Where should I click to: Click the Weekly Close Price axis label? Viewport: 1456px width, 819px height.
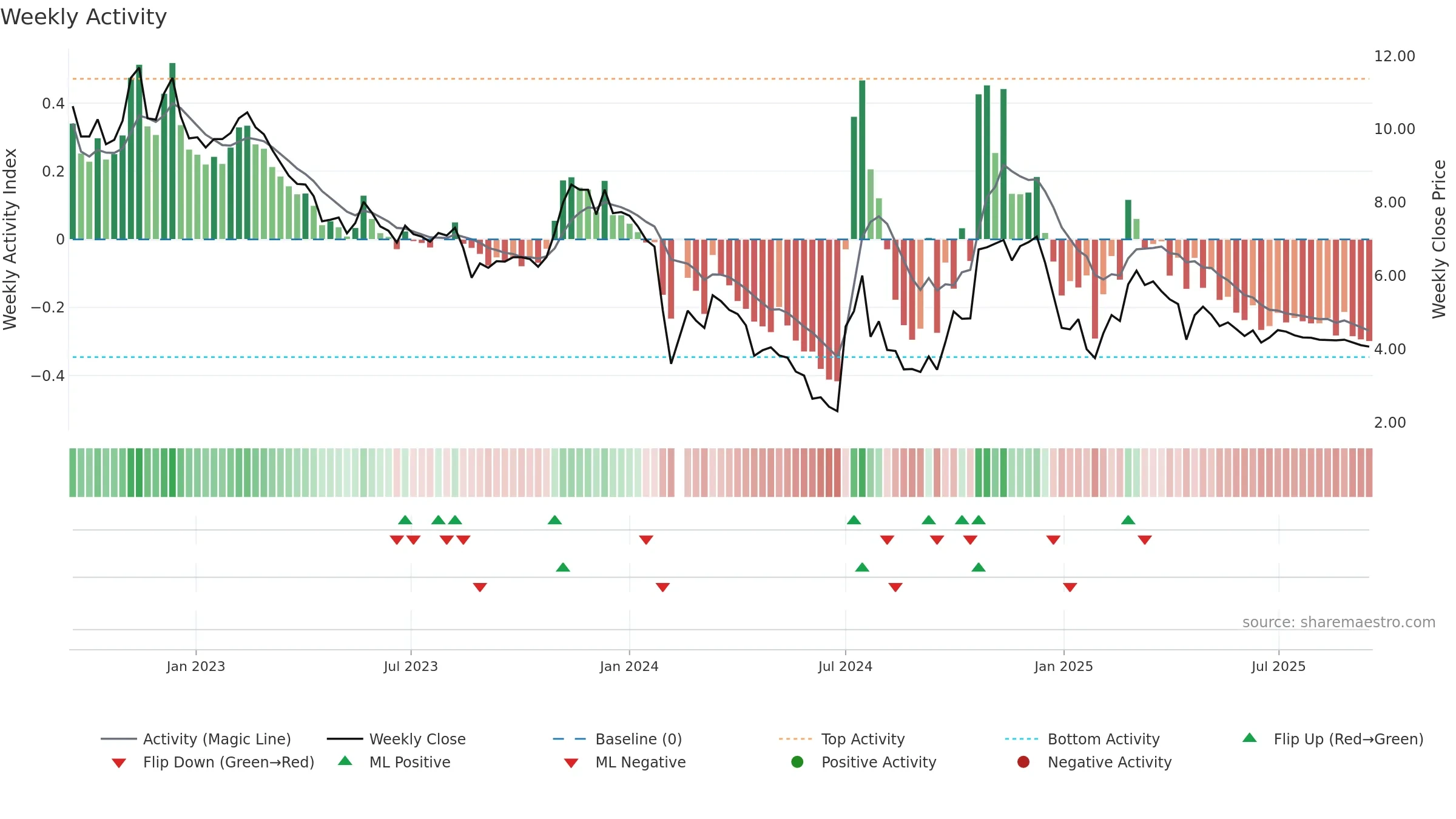coord(1439,239)
